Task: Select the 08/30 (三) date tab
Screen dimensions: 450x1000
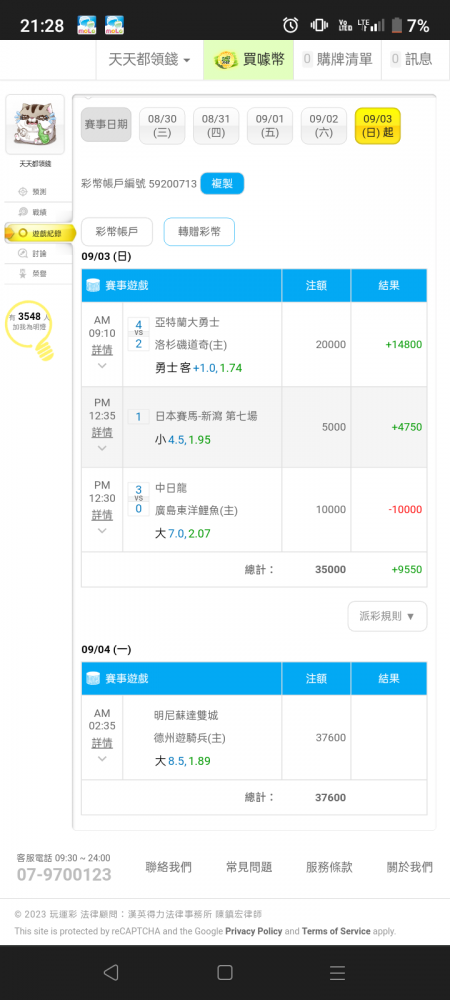Action: (x=163, y=125)
